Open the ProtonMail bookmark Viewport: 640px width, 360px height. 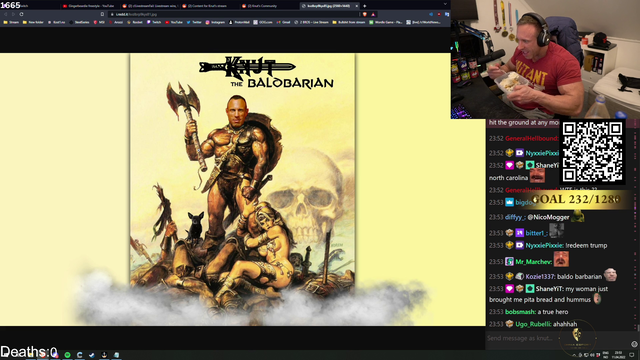[x=239, y=22]
